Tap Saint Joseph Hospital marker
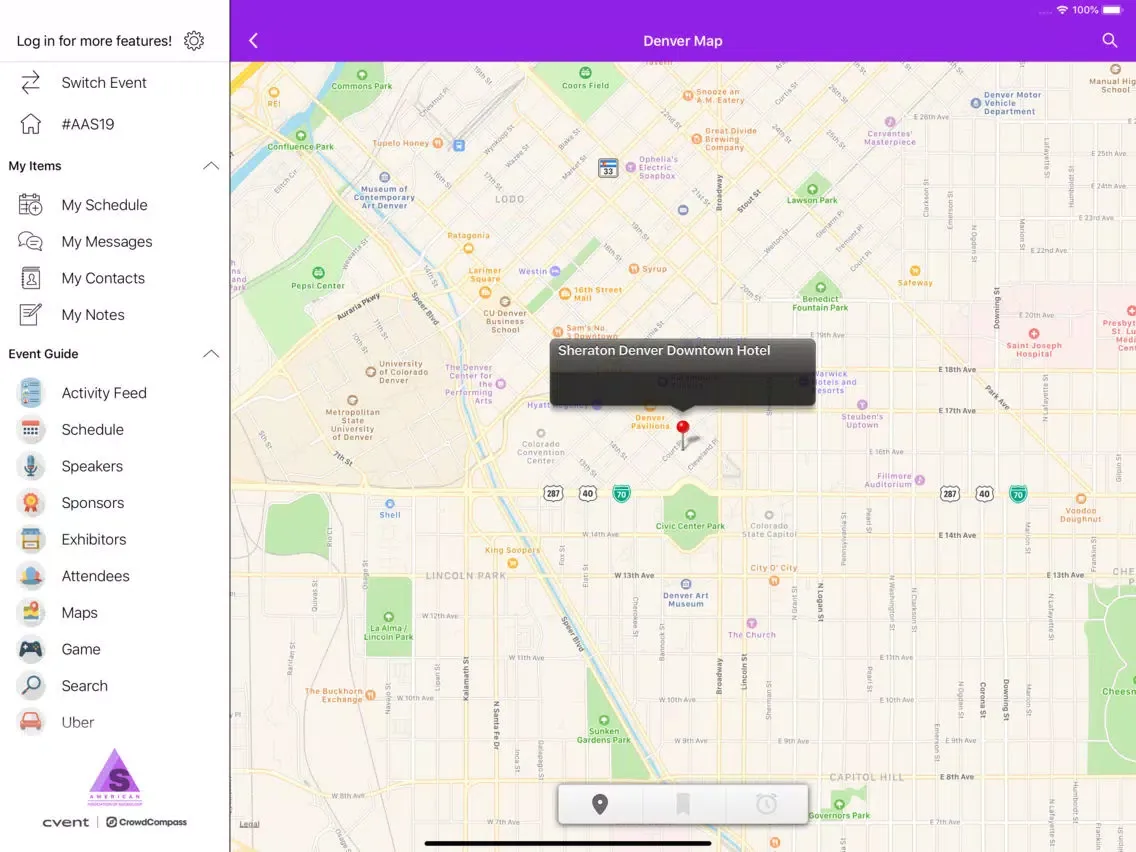Screen dimensions: 1136x852 1034,334
